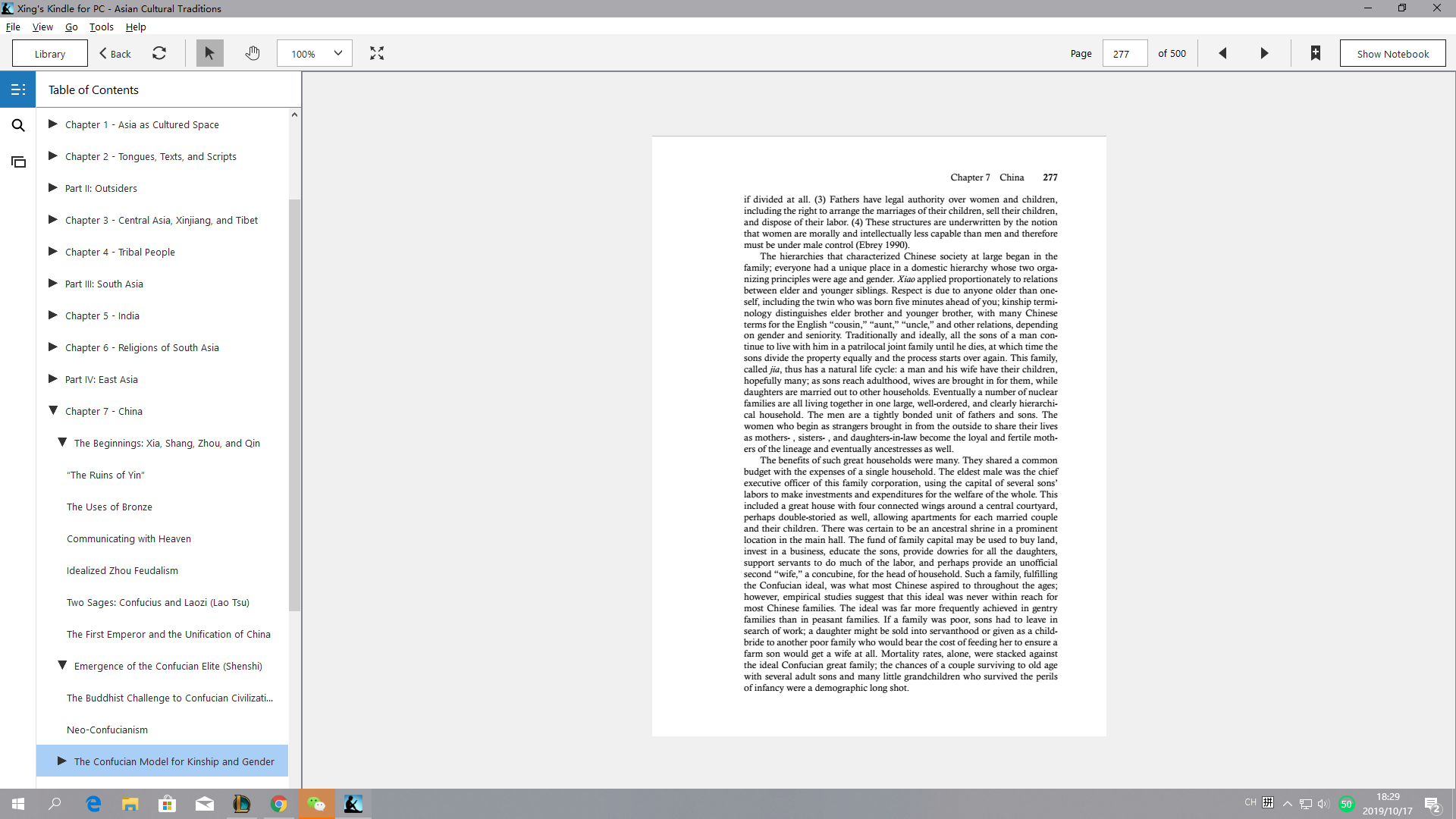Screen dimensions: 1456x819
Task: Jump to The Uses of Bronze
Action: coord(109,507)
